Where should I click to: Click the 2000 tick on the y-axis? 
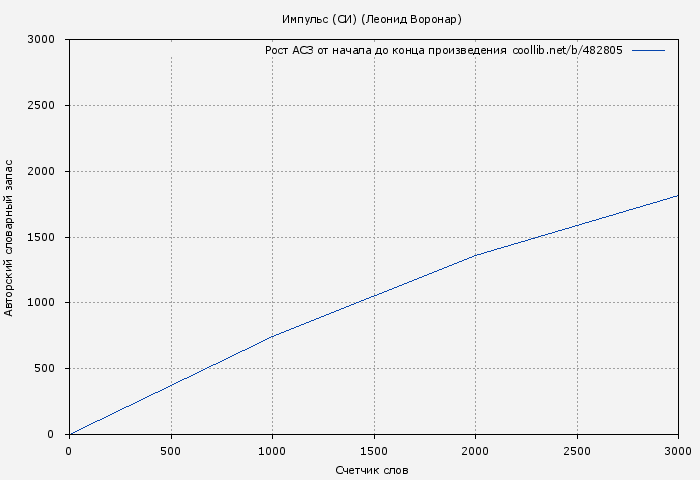coord(48,172)
